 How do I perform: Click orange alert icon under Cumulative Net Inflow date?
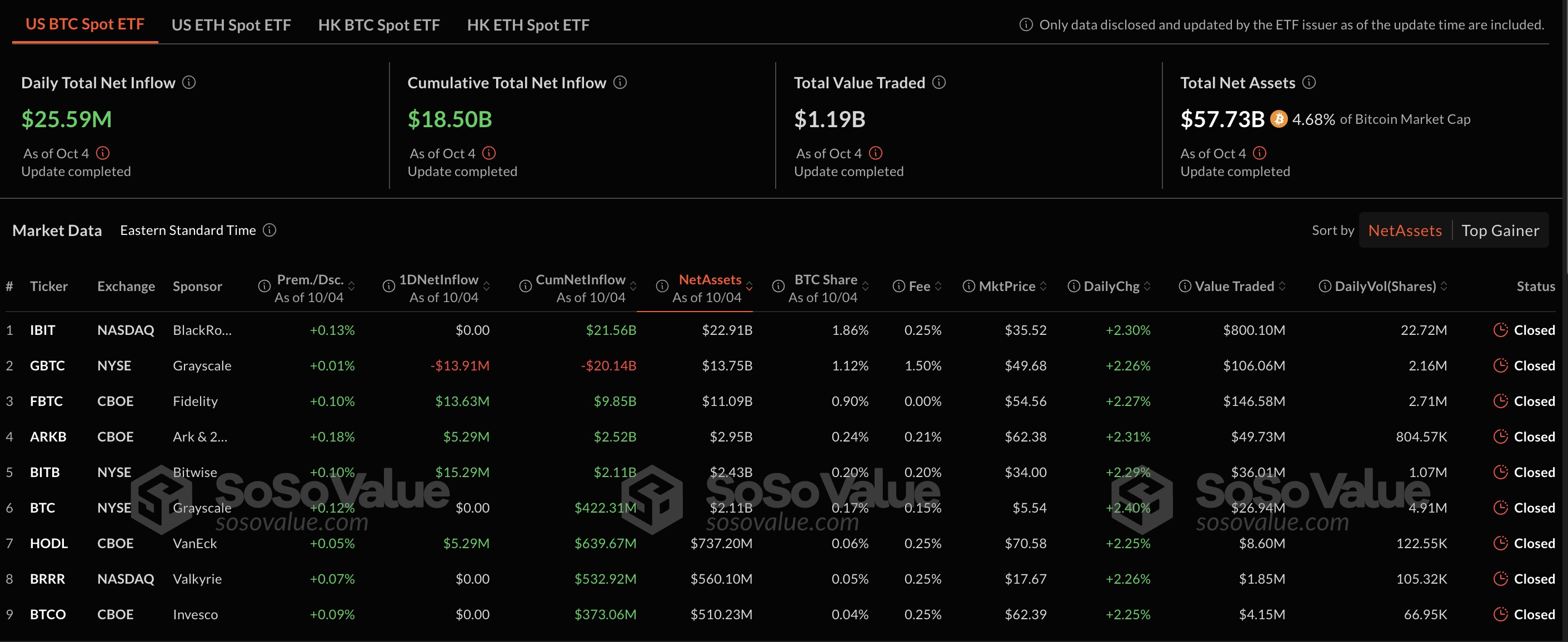[489, 153]
